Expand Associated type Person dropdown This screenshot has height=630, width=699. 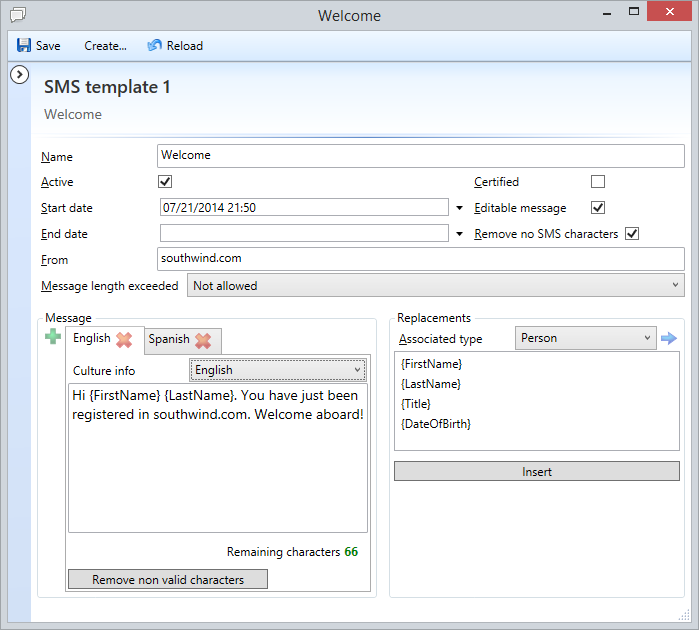tap(585, 338)
